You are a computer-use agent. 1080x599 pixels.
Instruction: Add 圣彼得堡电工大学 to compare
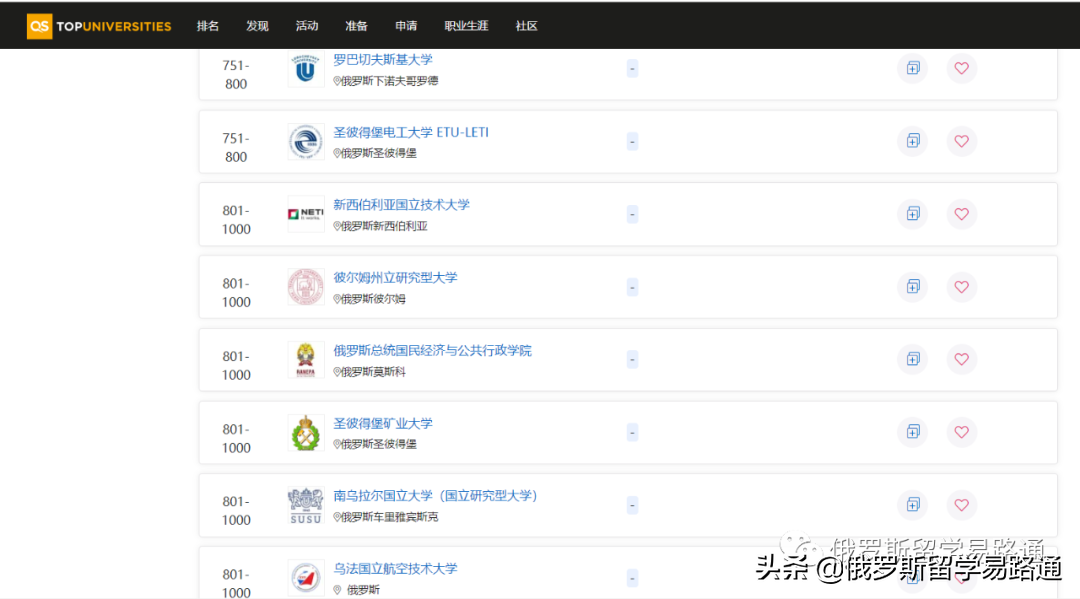(913, 141)
